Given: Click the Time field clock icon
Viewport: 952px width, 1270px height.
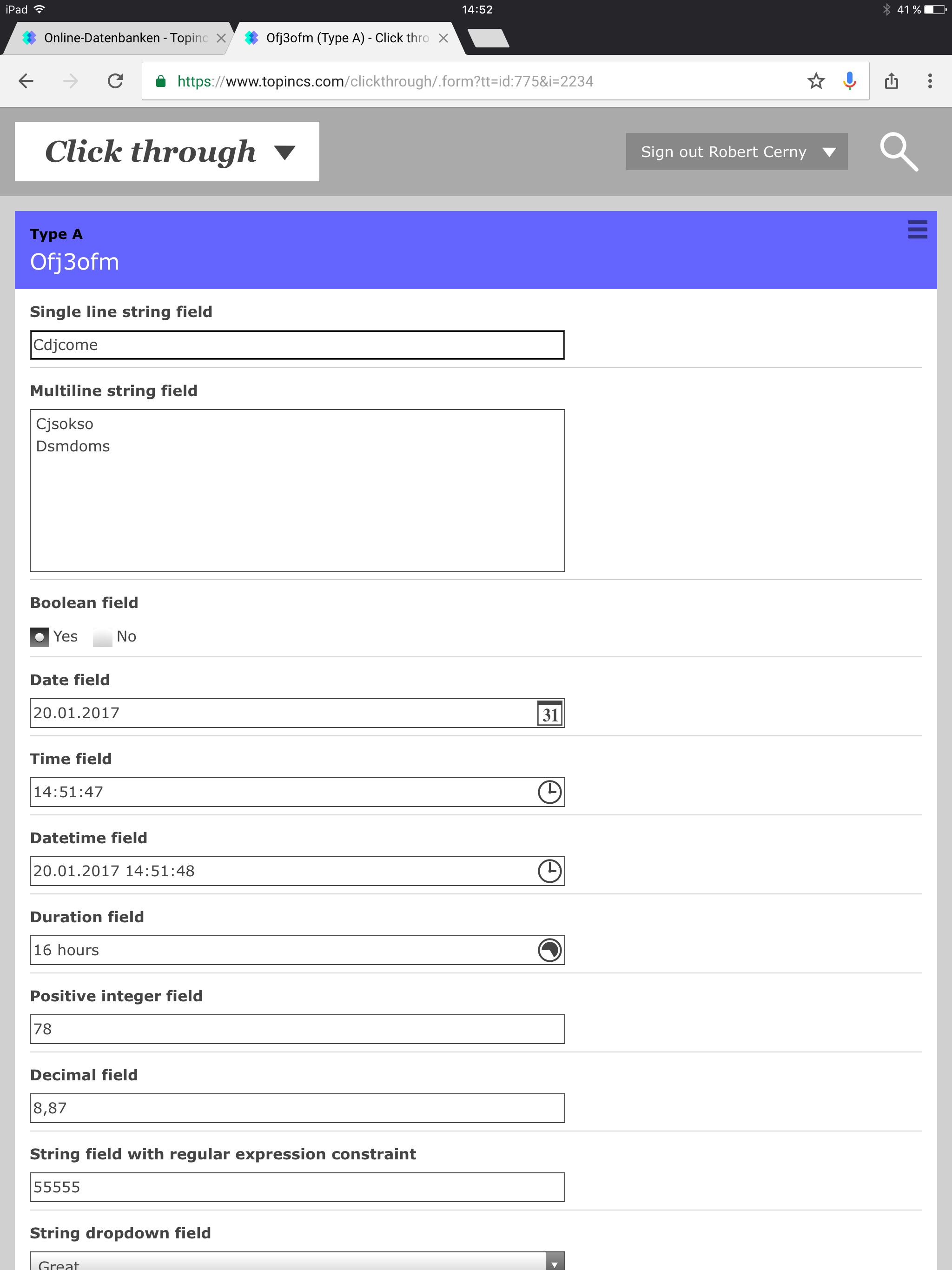Looking at the screenshot, I should 549,792.
